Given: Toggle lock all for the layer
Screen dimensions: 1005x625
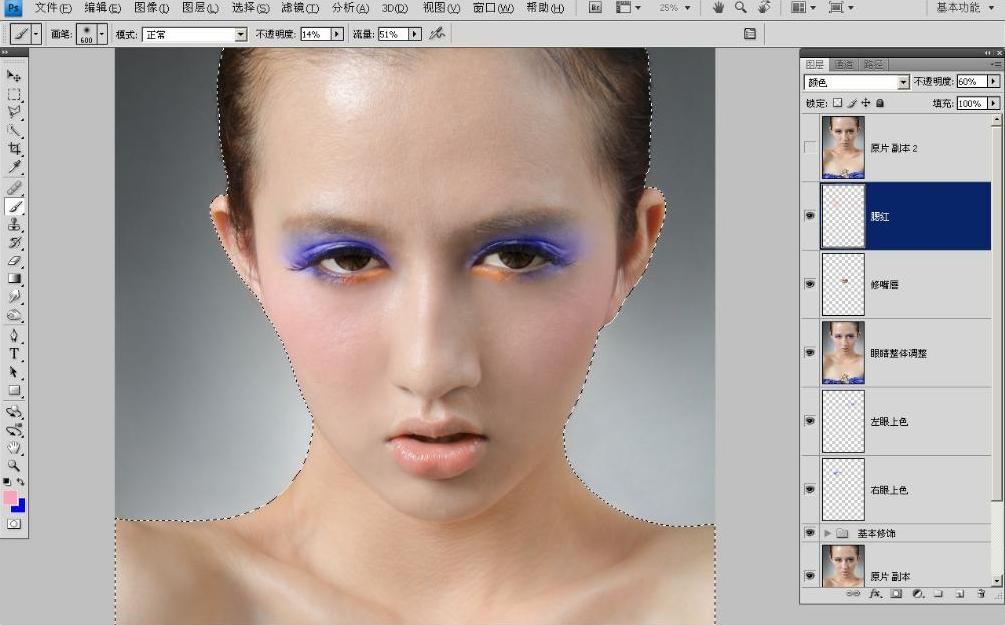Looking at the screenshot, I should [880, 103].
